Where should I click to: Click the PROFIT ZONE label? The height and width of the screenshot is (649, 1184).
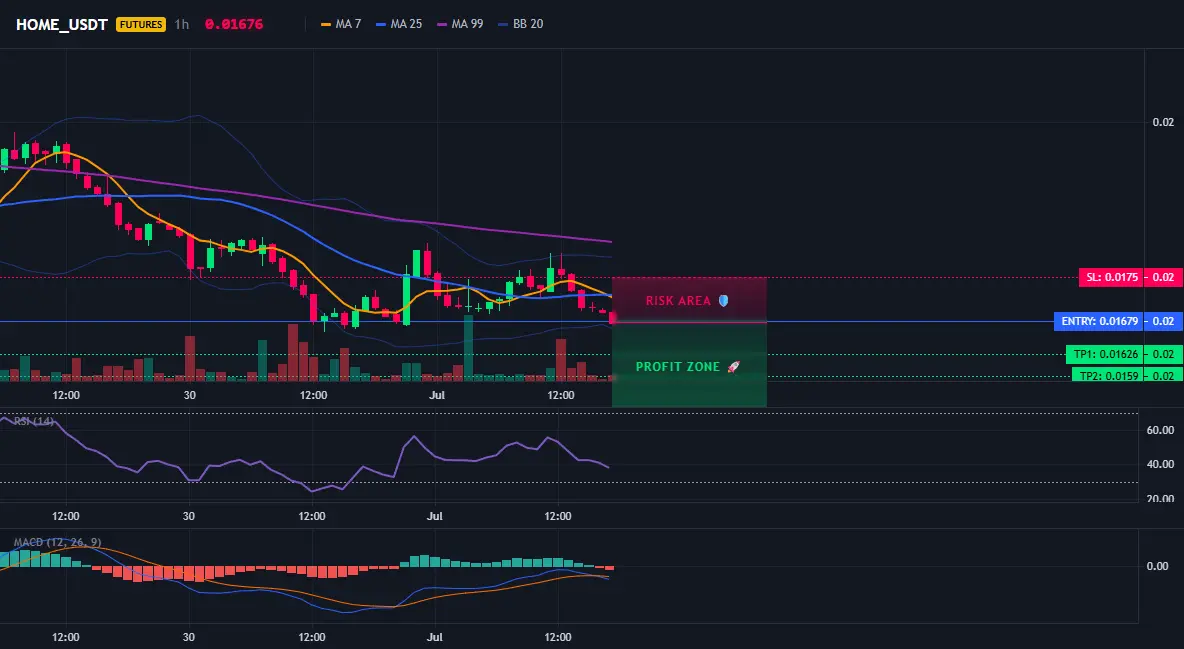pyautogui.click(x=678, y=366)
